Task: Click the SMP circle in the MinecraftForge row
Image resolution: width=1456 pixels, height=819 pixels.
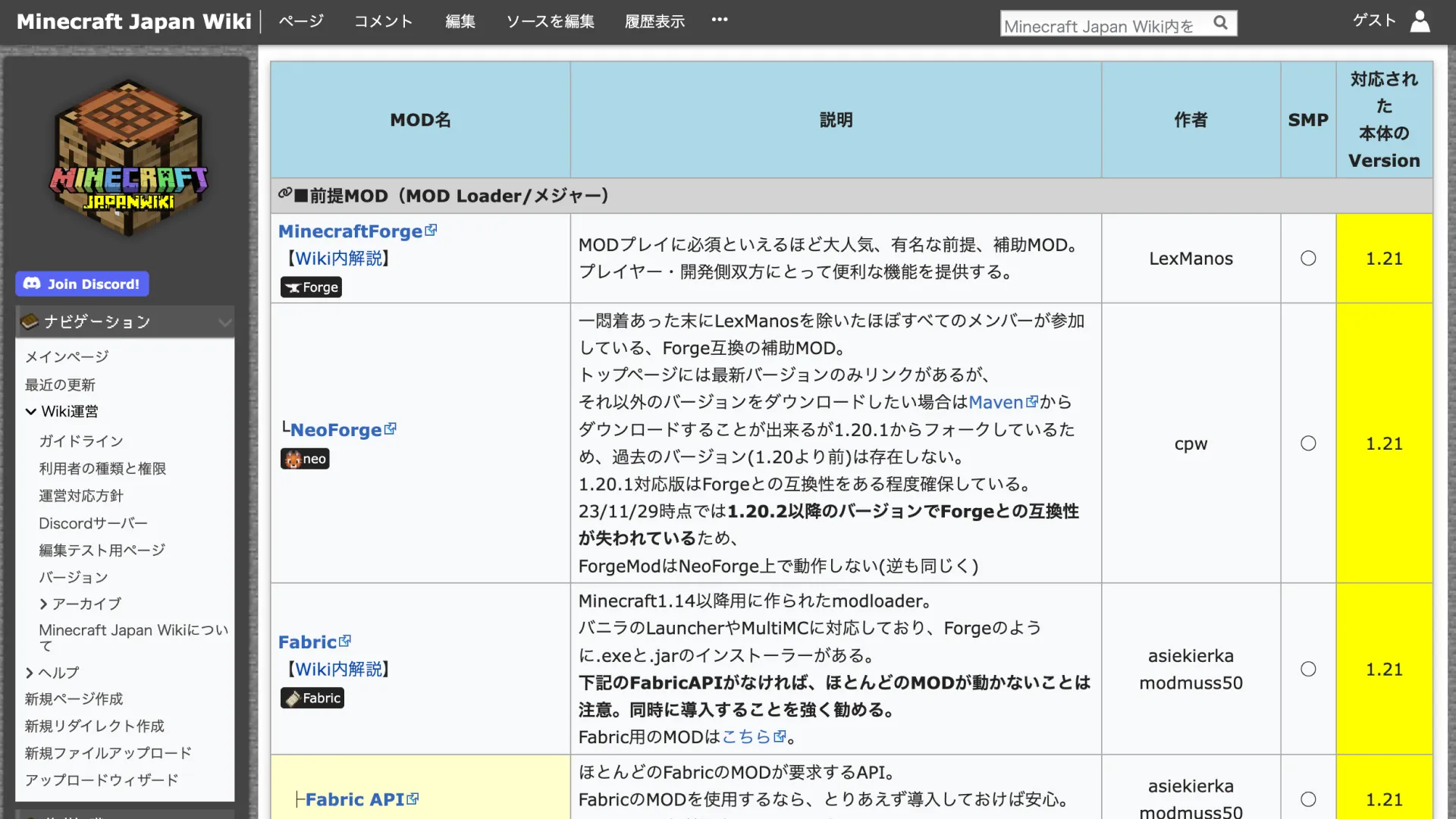Action: point(1308,259)
